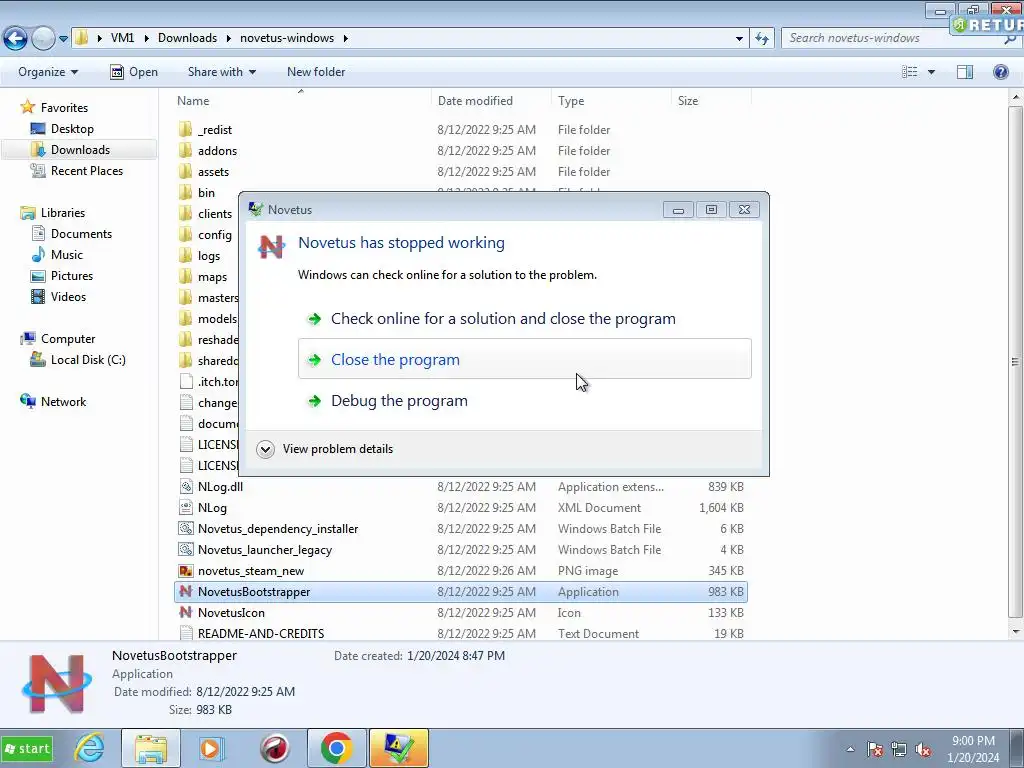The width and height of the screenshot is (1024, 768).
Task: Click the New folder button
Action: point(316,72)
